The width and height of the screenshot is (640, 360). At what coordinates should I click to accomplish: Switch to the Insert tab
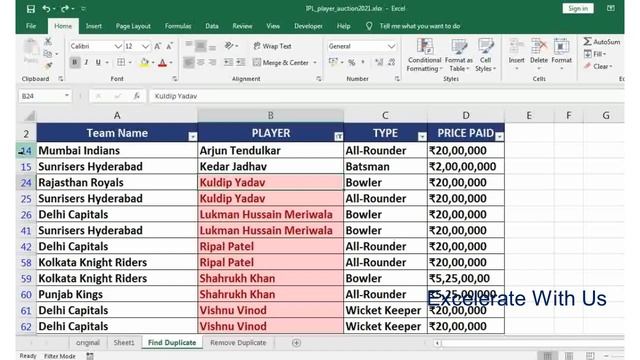[93, 26]
